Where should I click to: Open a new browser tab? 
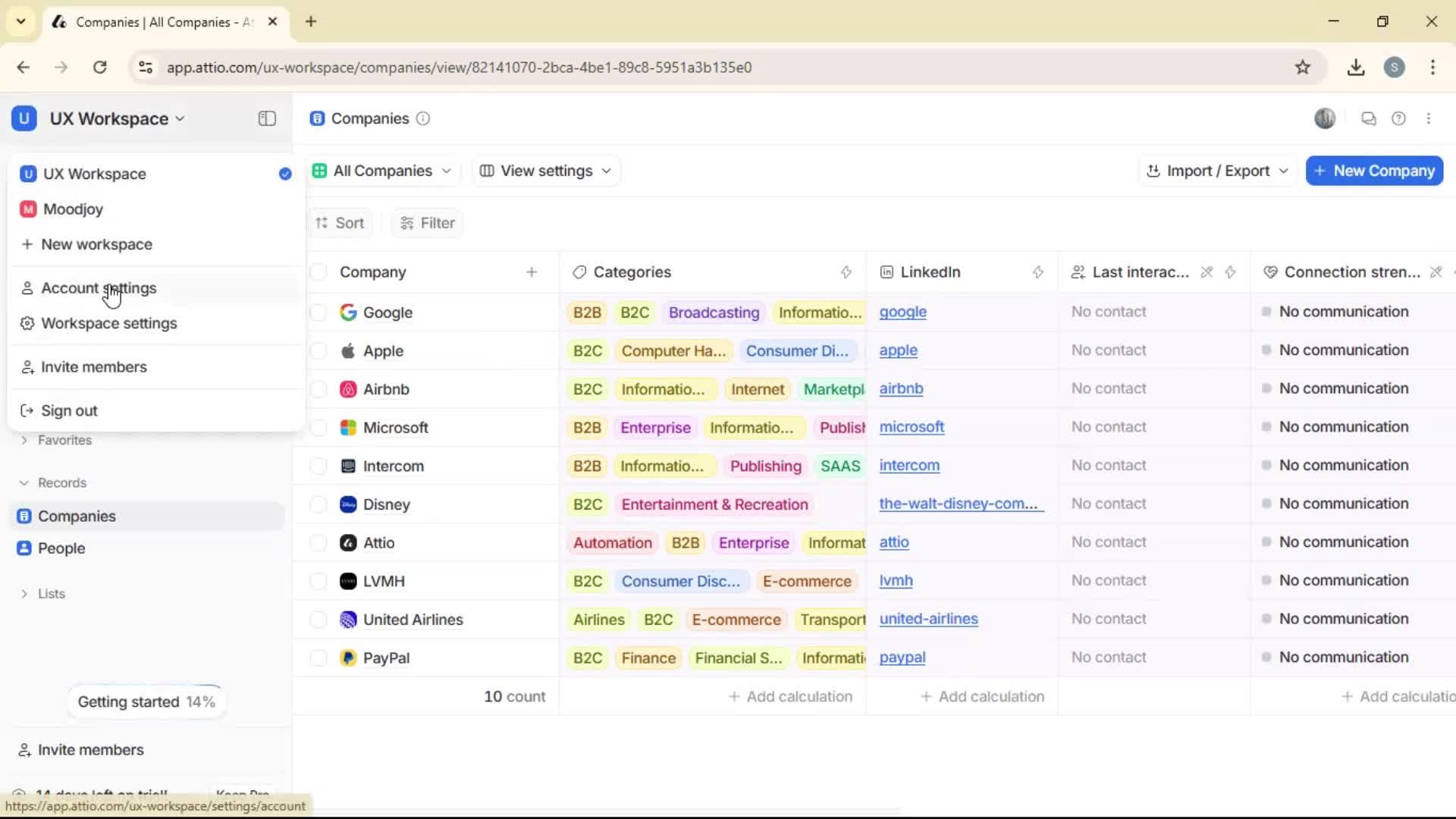click(x=311, y=21)
